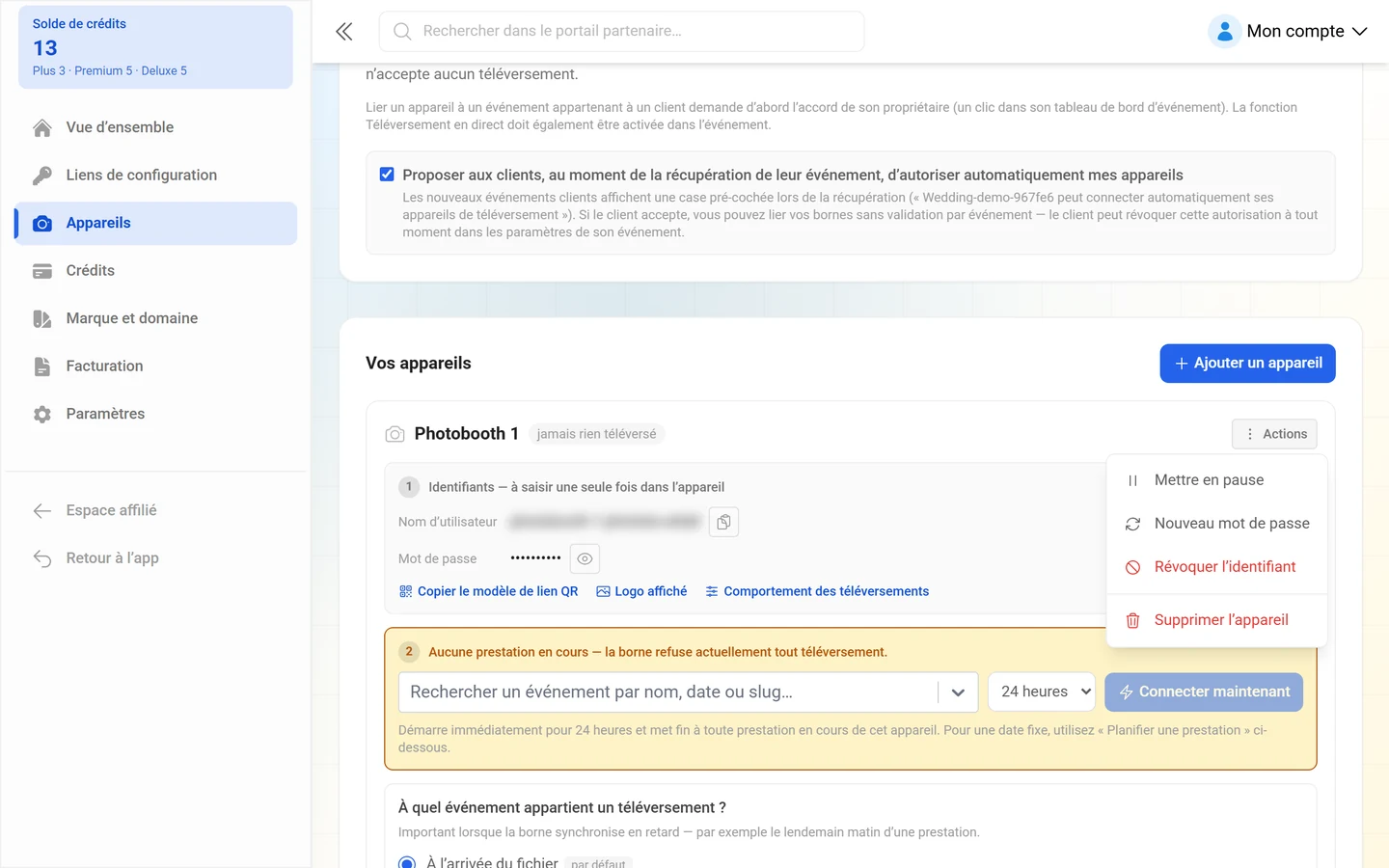Screen dimensions: 1389x868
Task: Choose Mettre en pause from the menu
Action: [1217, 480]
